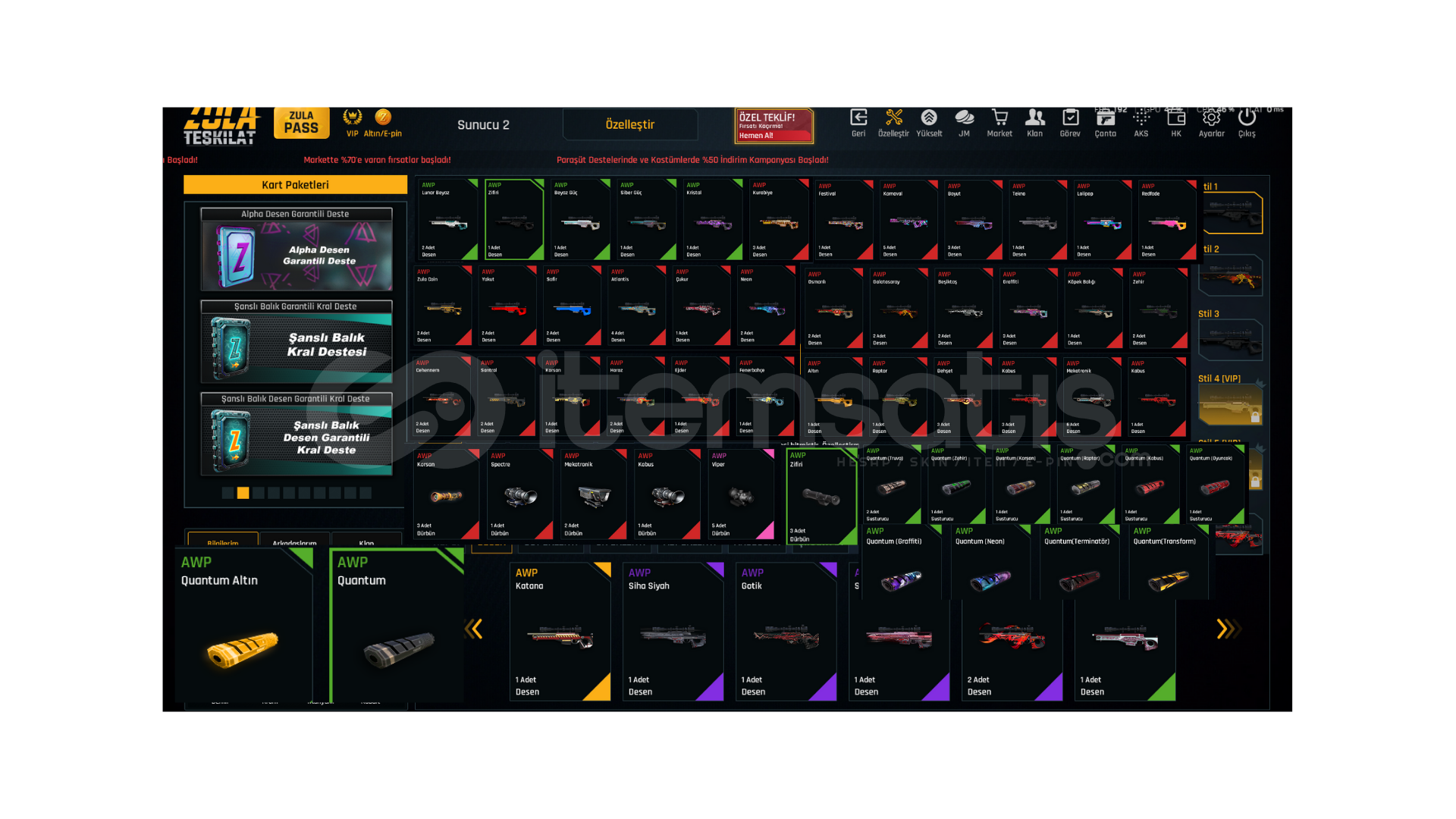Select AWP Spectre scope card
The width and height of the screenshot is (1456, 819).
tap(520, 494)
